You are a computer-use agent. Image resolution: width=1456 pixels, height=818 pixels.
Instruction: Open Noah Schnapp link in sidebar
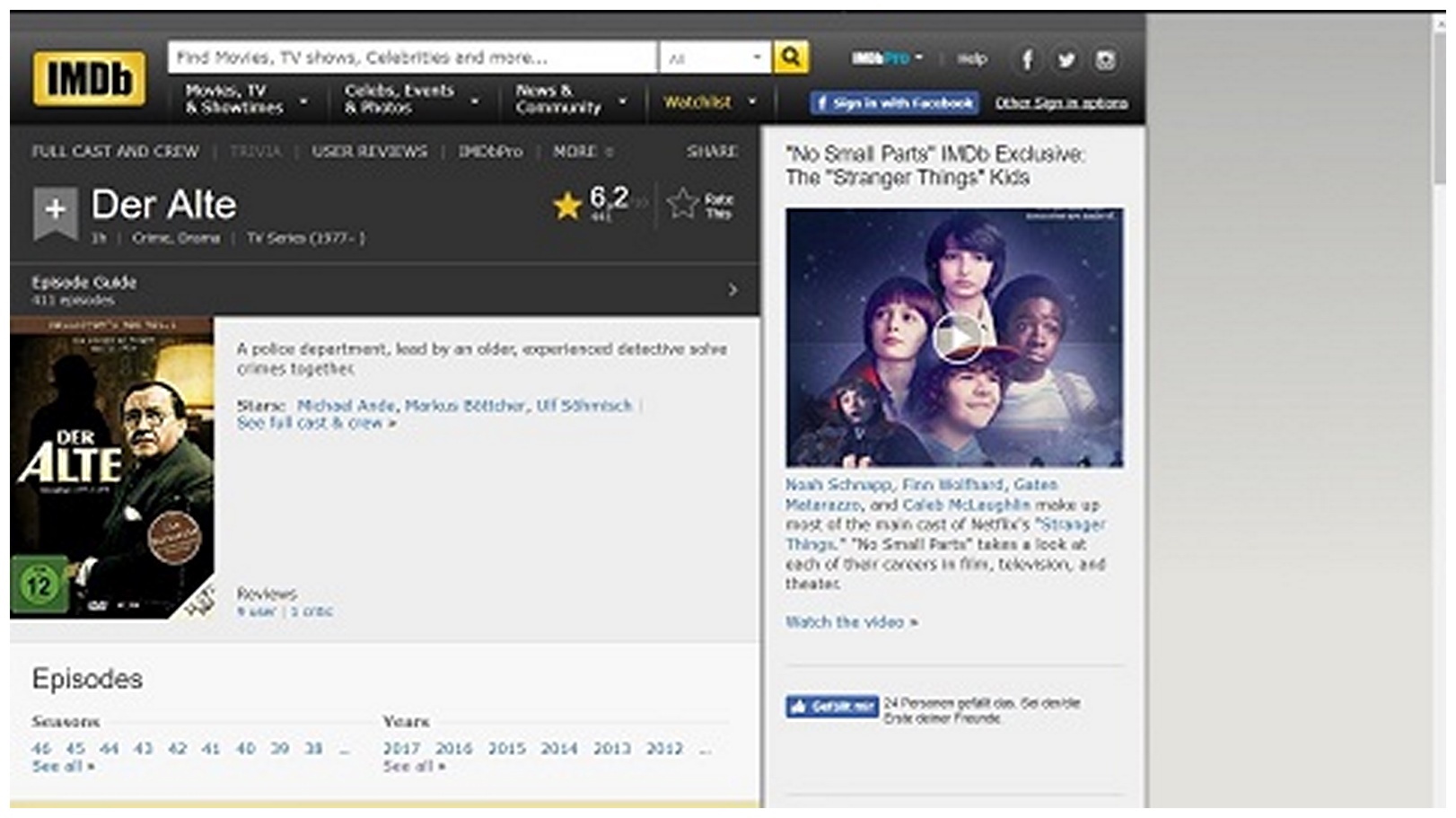[x=839, y=485]
